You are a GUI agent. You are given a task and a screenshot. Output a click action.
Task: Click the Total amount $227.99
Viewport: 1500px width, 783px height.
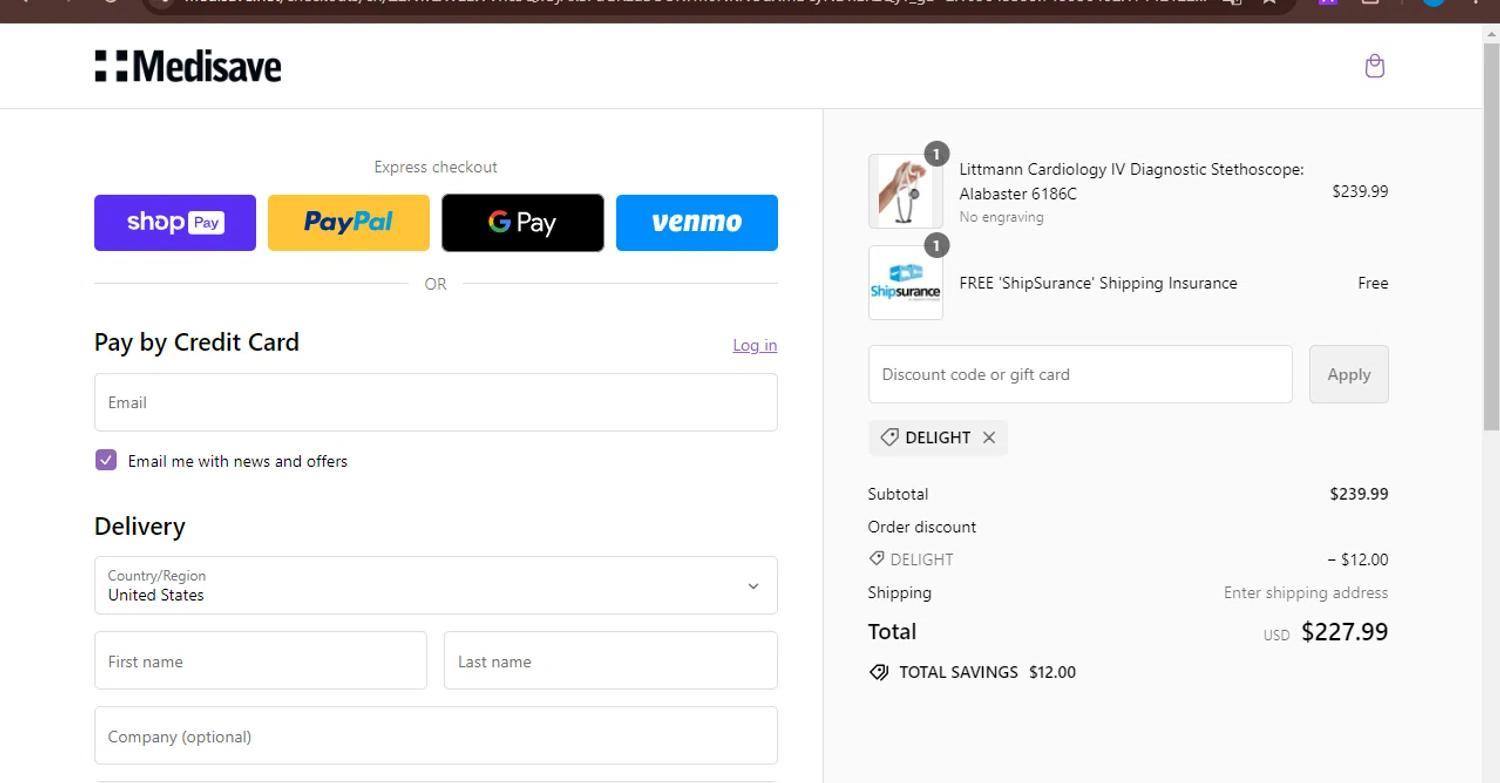[x=1344, y=632]
